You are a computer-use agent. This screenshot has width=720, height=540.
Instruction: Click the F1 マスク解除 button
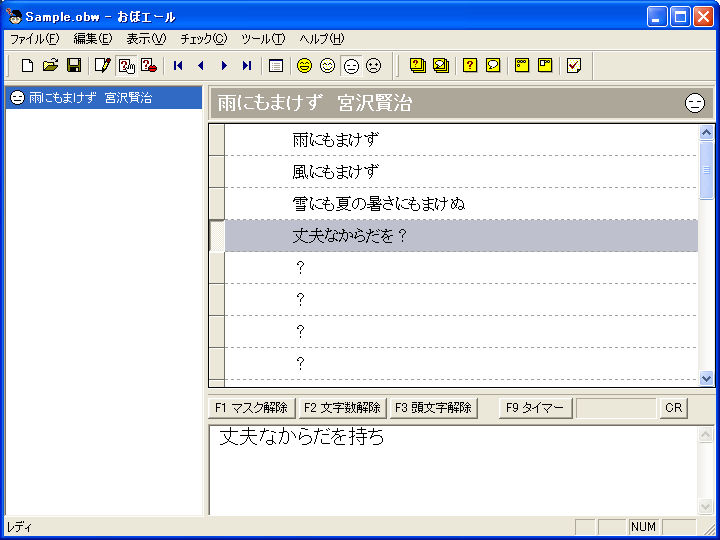(x=252, y=408)
